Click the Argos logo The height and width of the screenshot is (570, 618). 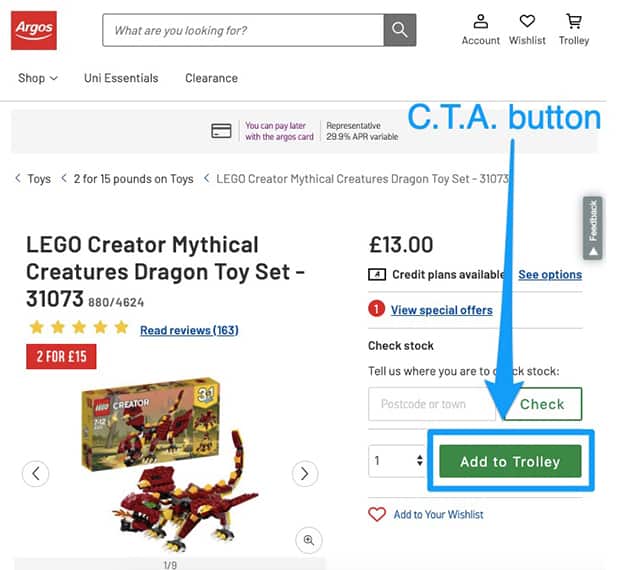[x=33, y=30]
